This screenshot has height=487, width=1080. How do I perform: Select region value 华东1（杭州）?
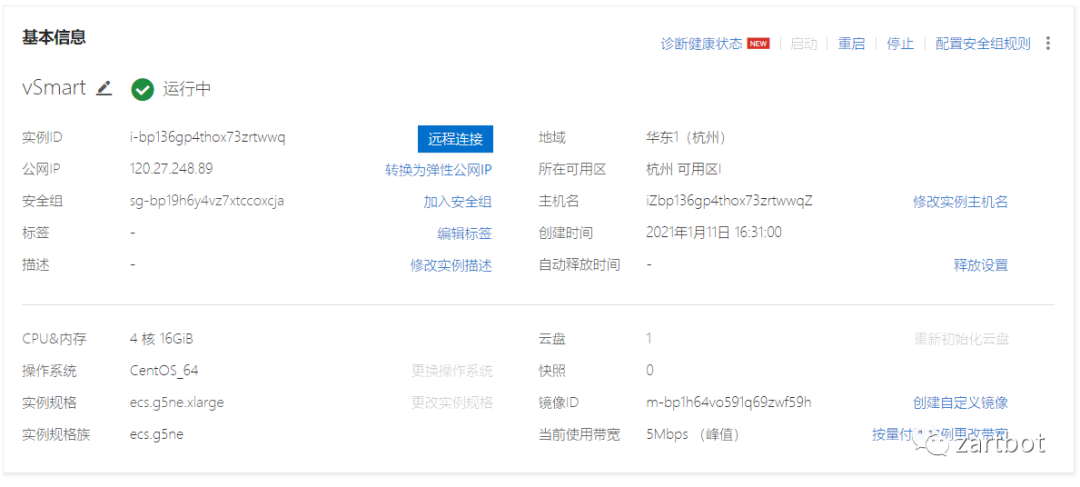[x=686, y=138]
